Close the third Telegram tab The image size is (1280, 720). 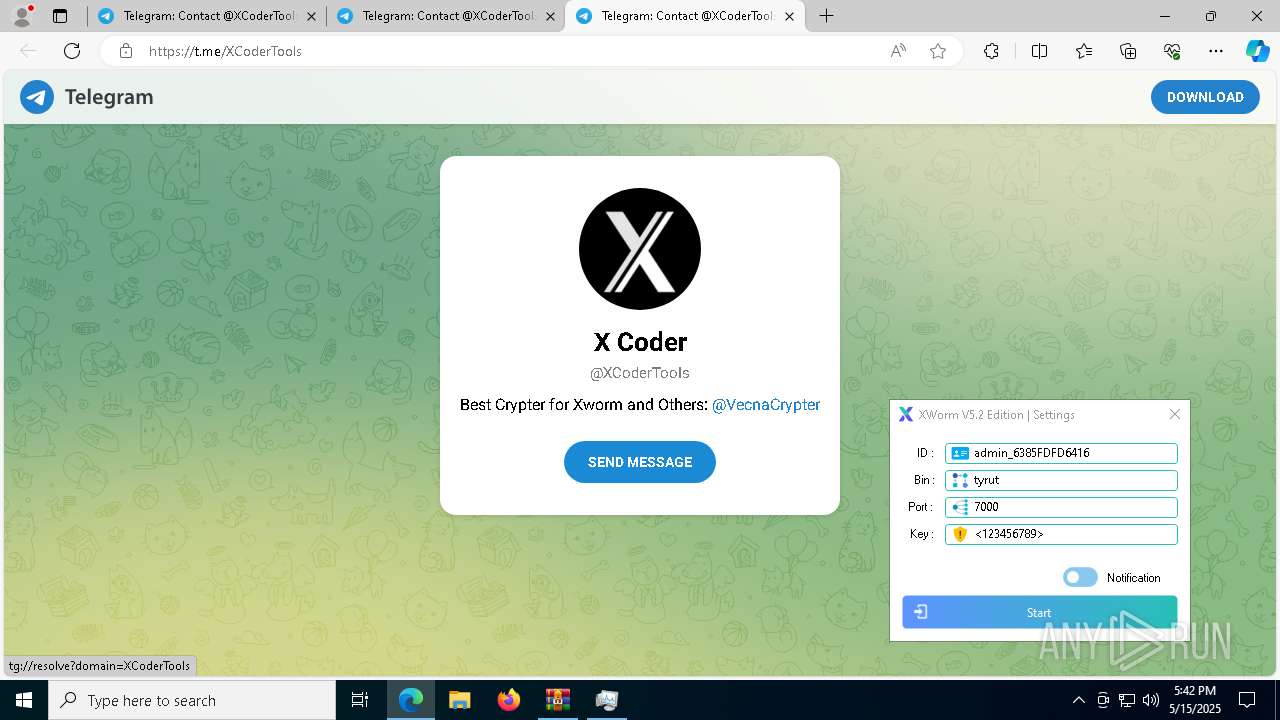click(x=789, y=16)
